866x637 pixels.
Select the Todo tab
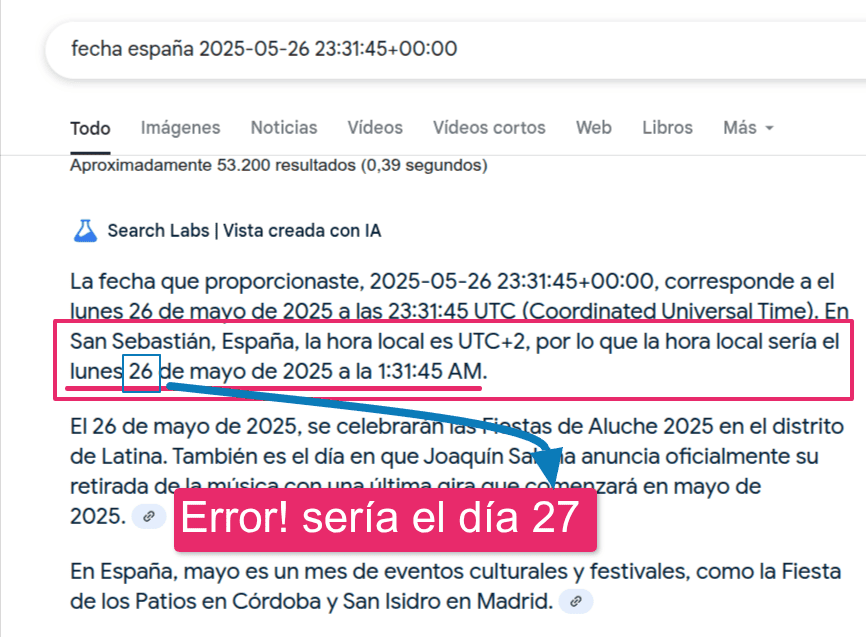[91, 128]
